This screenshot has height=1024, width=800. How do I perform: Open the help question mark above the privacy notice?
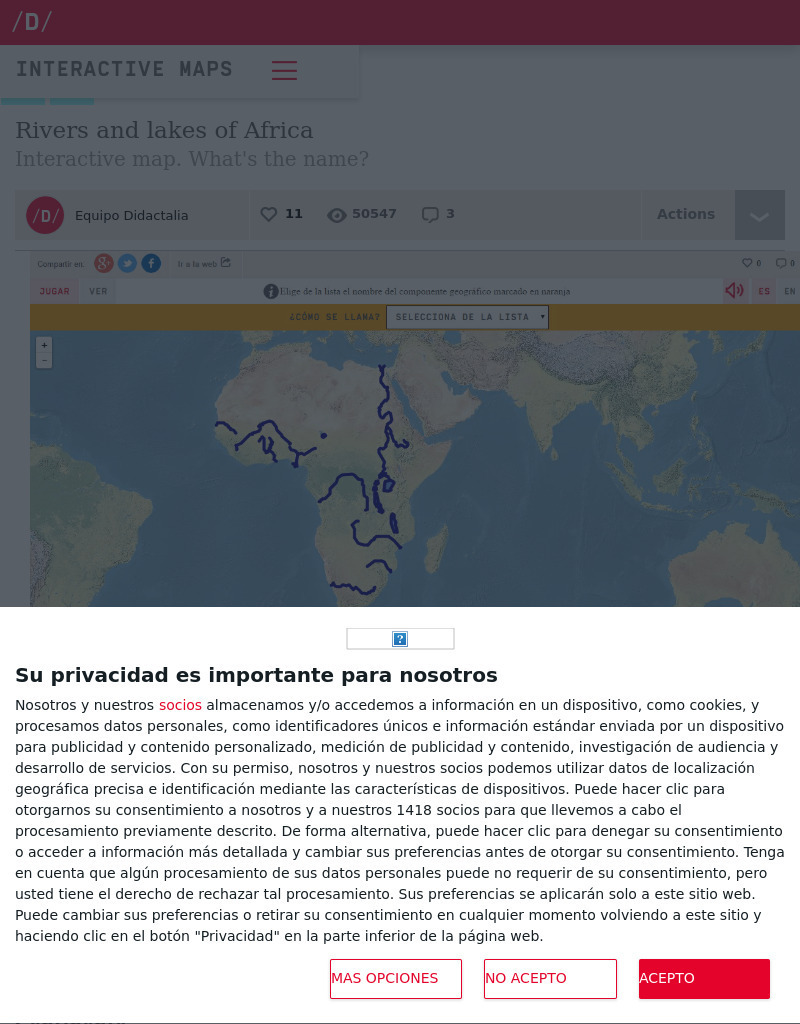400,638
